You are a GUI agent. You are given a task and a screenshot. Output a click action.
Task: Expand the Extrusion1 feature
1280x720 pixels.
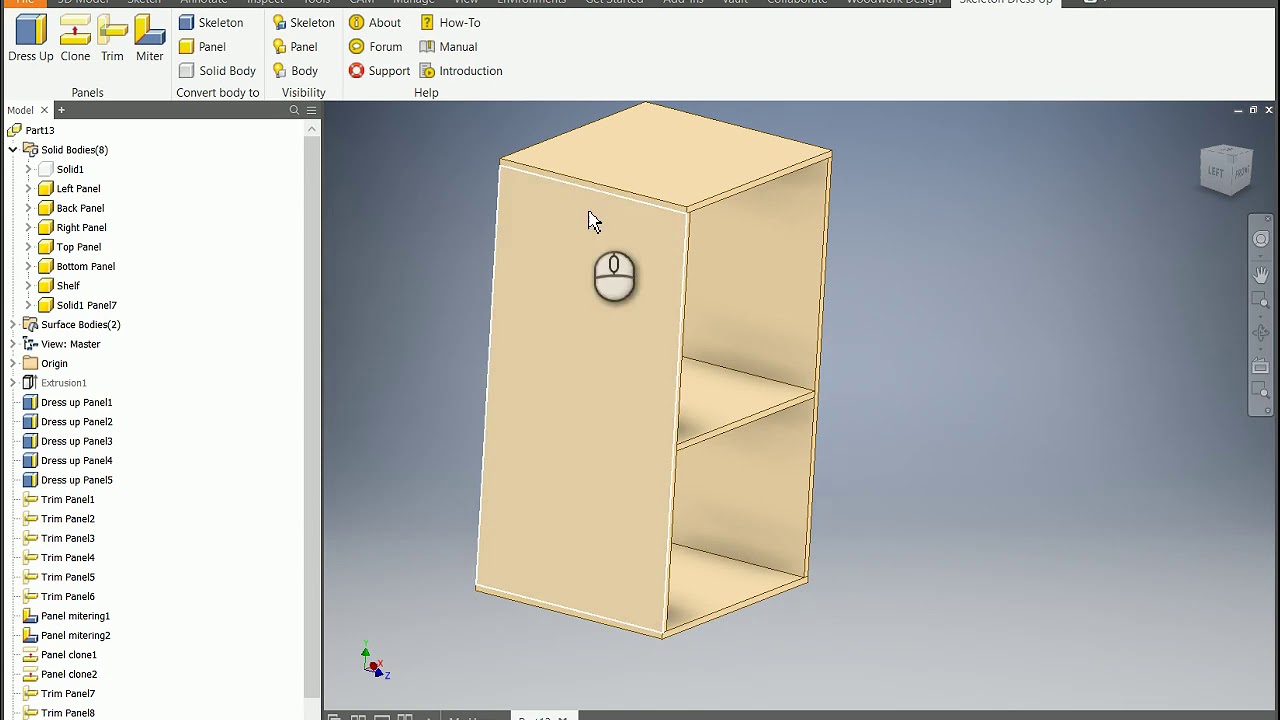pos(13,382)
